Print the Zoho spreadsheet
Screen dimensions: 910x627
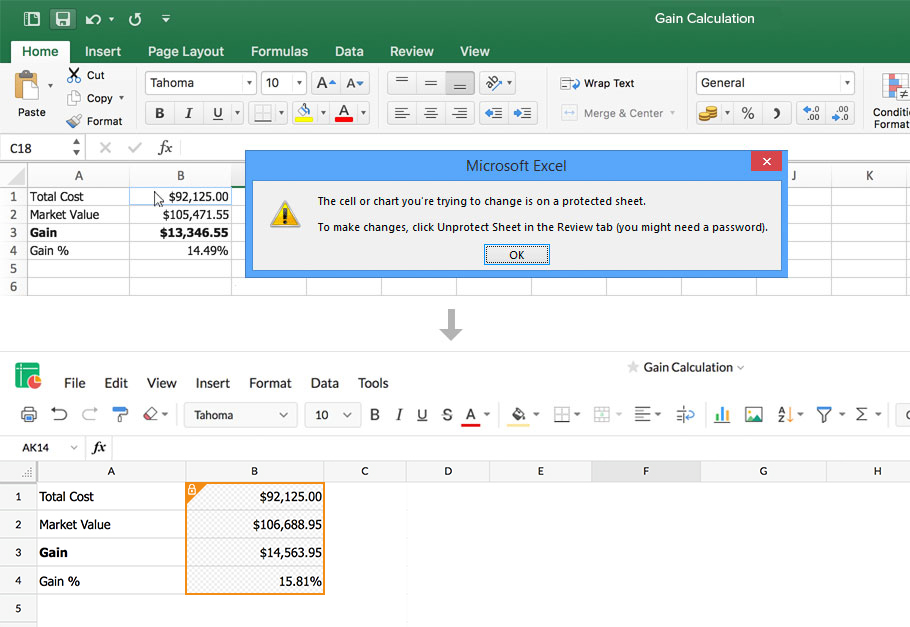pyautogui.click(x=28, y=413)
